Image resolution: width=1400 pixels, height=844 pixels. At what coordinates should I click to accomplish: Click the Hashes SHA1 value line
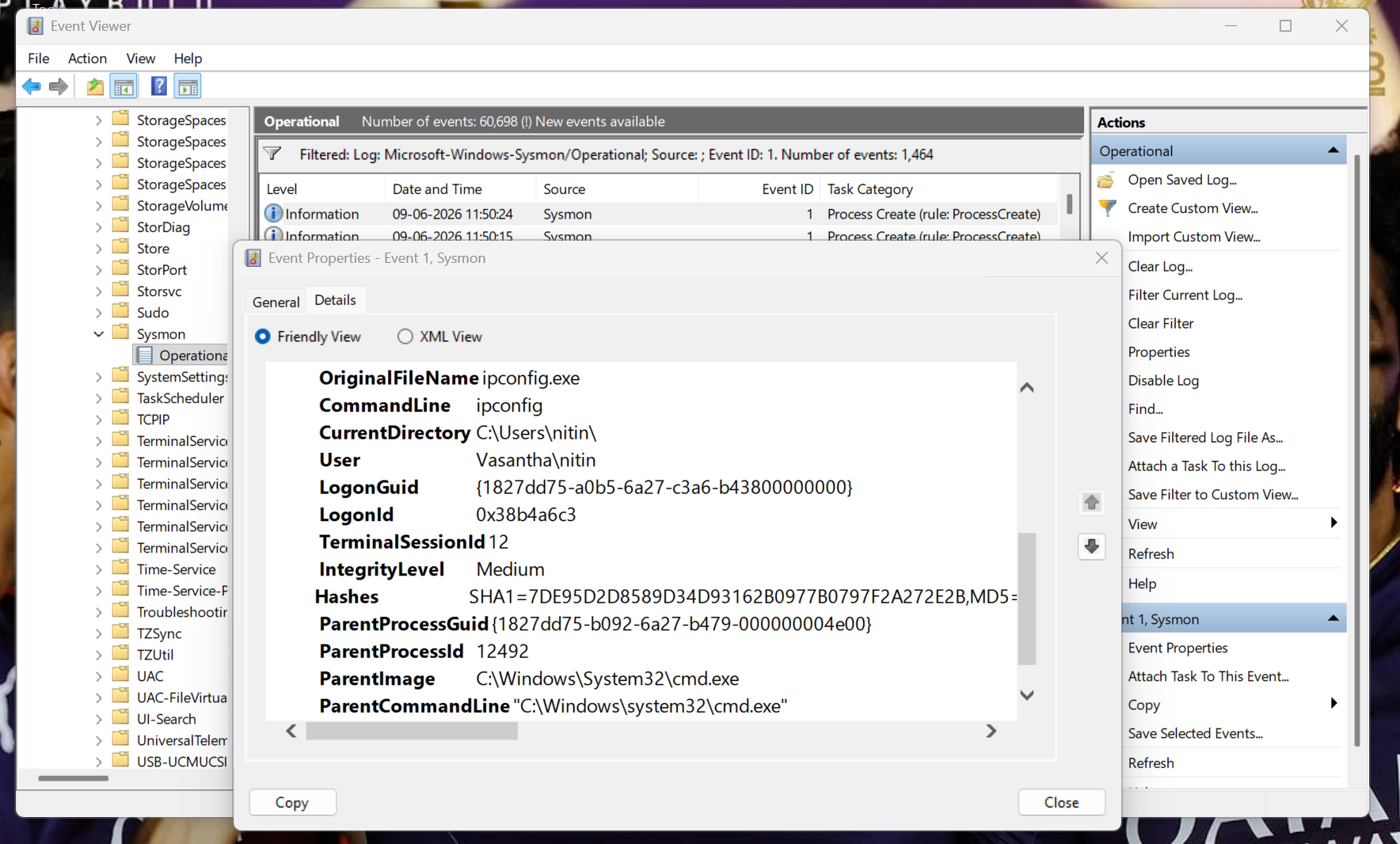coord(743,596)
